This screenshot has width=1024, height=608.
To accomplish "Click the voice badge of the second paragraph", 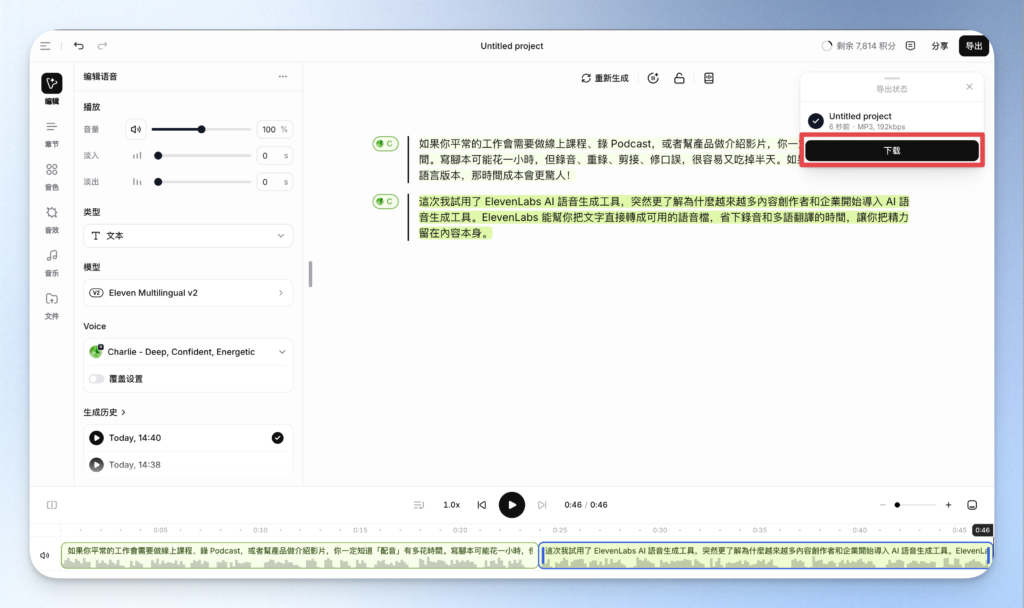I will 385,201.
